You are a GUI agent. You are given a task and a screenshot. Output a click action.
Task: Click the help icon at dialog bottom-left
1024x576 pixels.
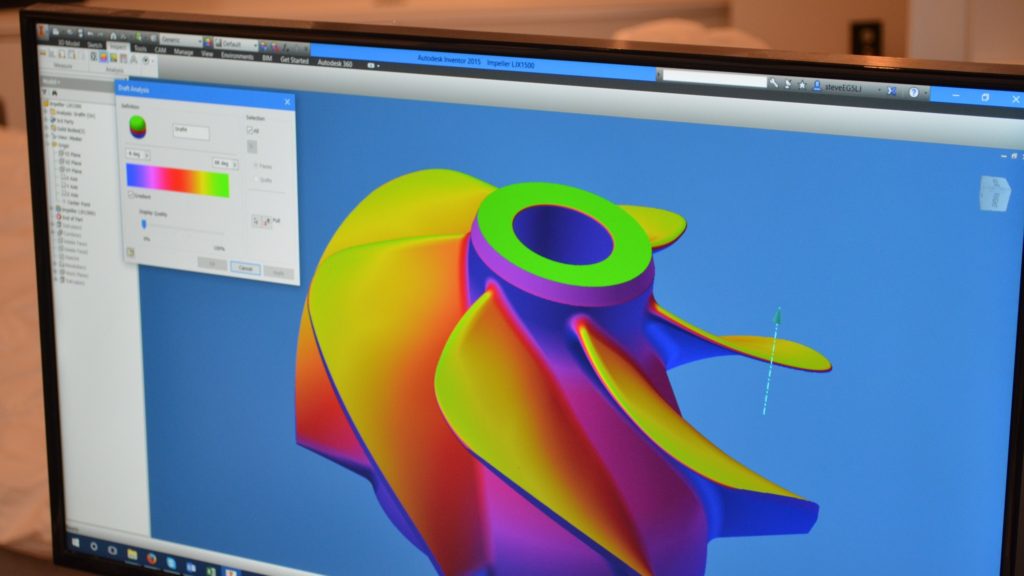click(x=131, y=253)
